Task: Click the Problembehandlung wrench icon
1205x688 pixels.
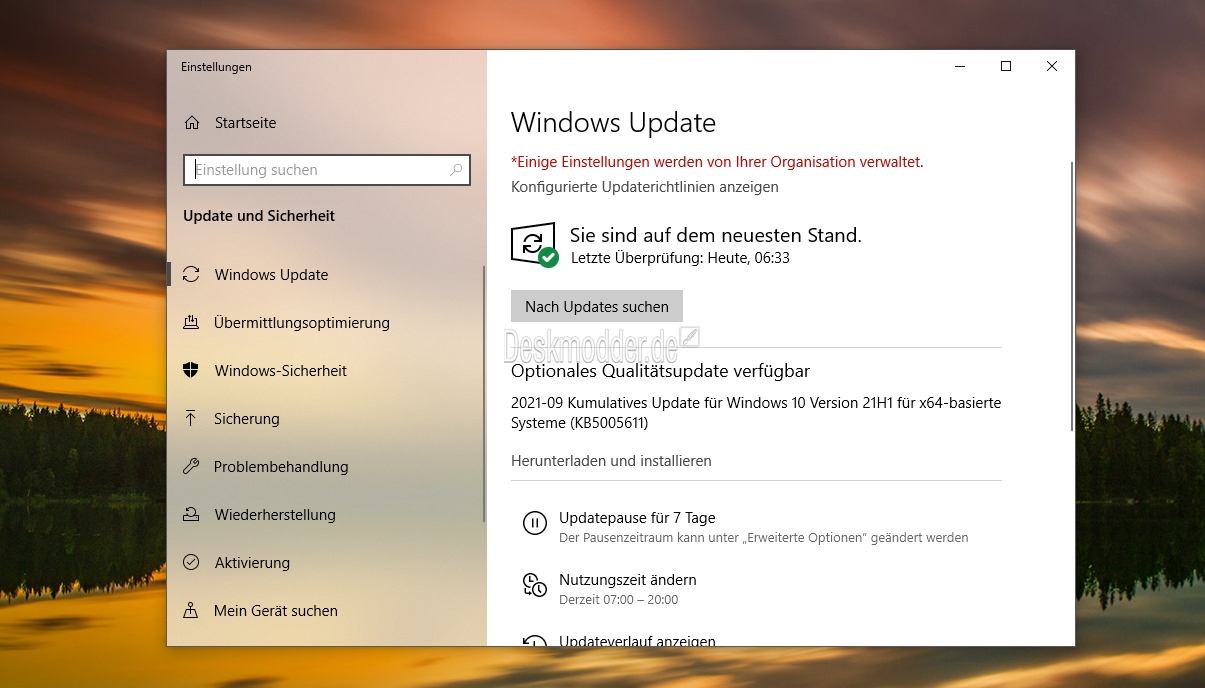Action: pos(191,467)
